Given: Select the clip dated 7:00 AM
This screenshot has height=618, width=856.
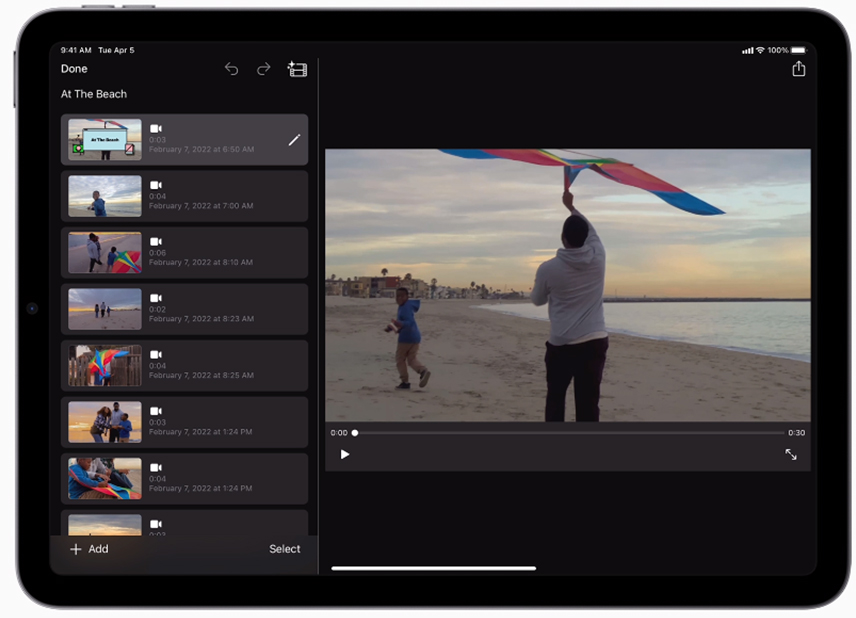Looking at the screenshot, I should pos(184,196).
